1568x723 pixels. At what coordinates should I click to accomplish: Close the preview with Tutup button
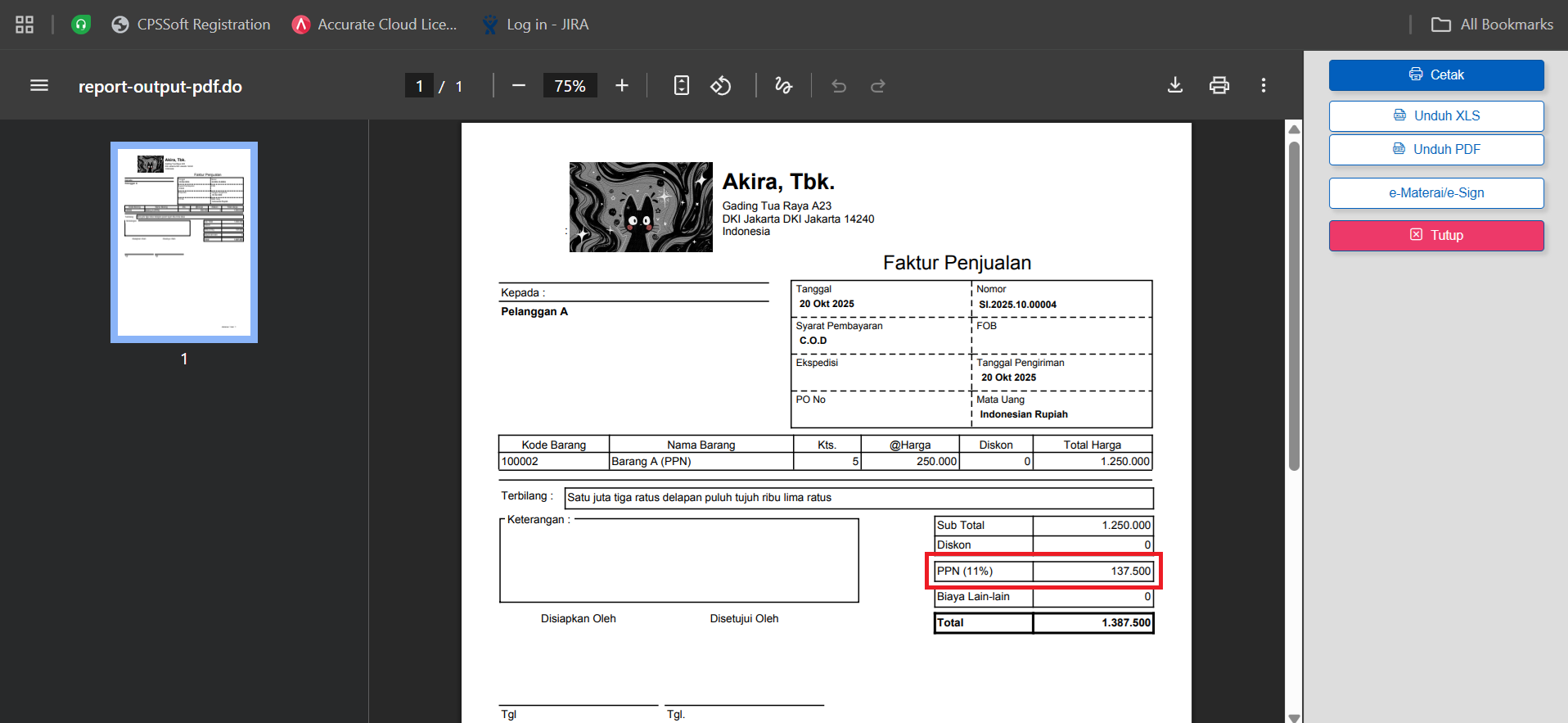1436,236
